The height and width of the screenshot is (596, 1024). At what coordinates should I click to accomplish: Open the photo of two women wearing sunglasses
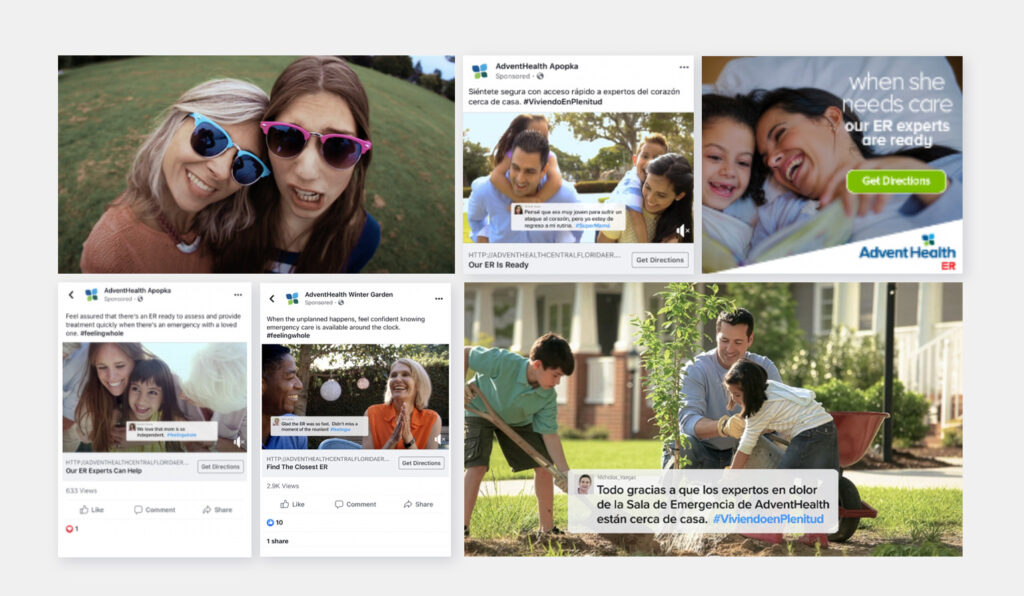(x=256, y=164)
